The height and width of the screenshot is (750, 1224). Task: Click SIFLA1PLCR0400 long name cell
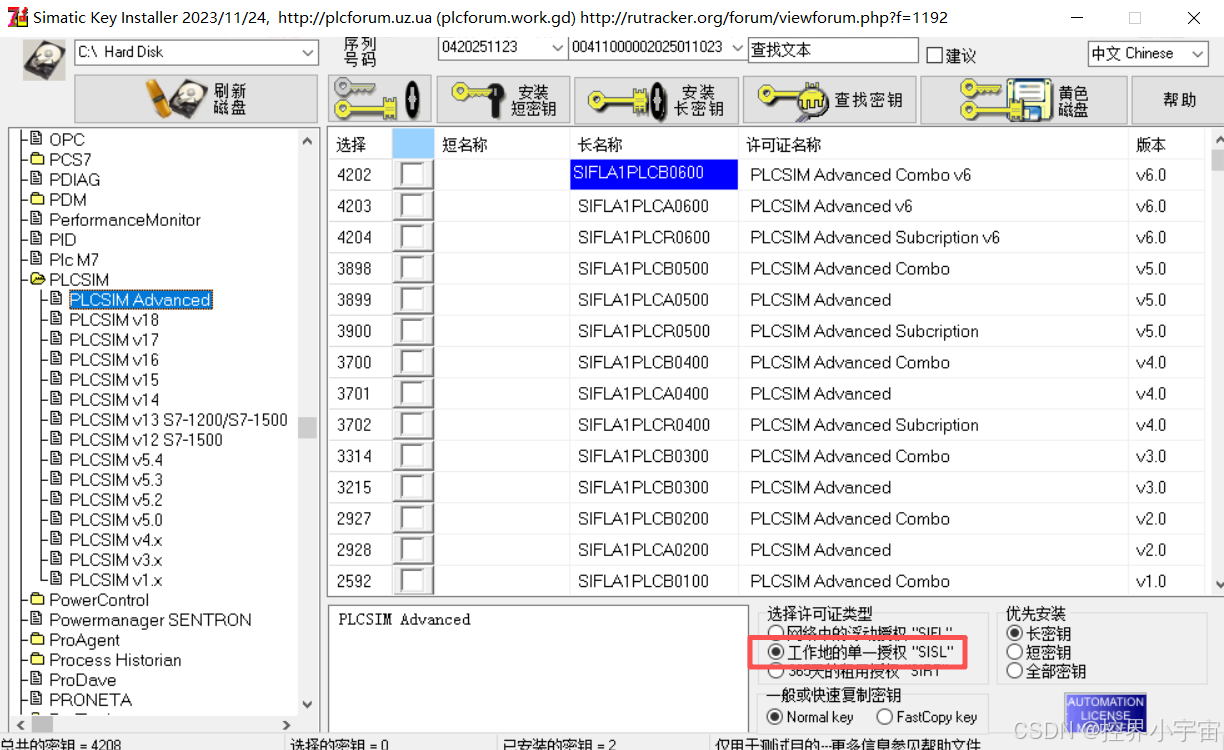(x=643, y=425)
